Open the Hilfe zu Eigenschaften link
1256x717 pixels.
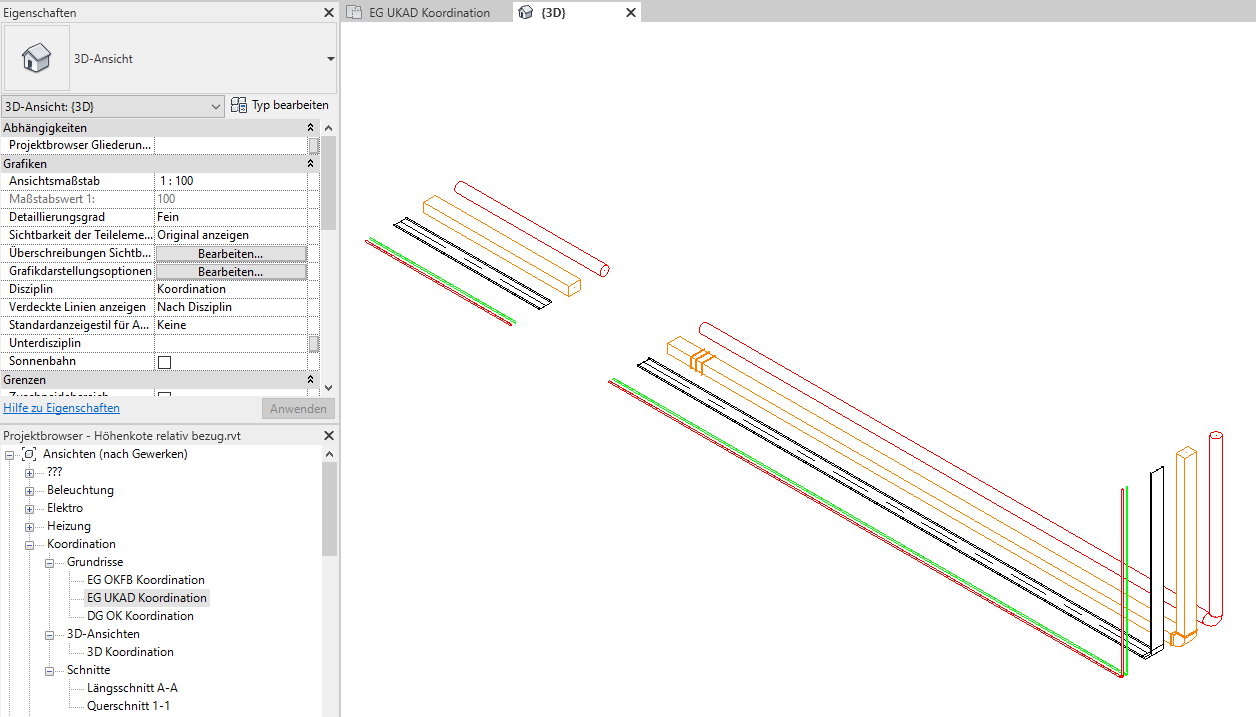coord(61,408)
